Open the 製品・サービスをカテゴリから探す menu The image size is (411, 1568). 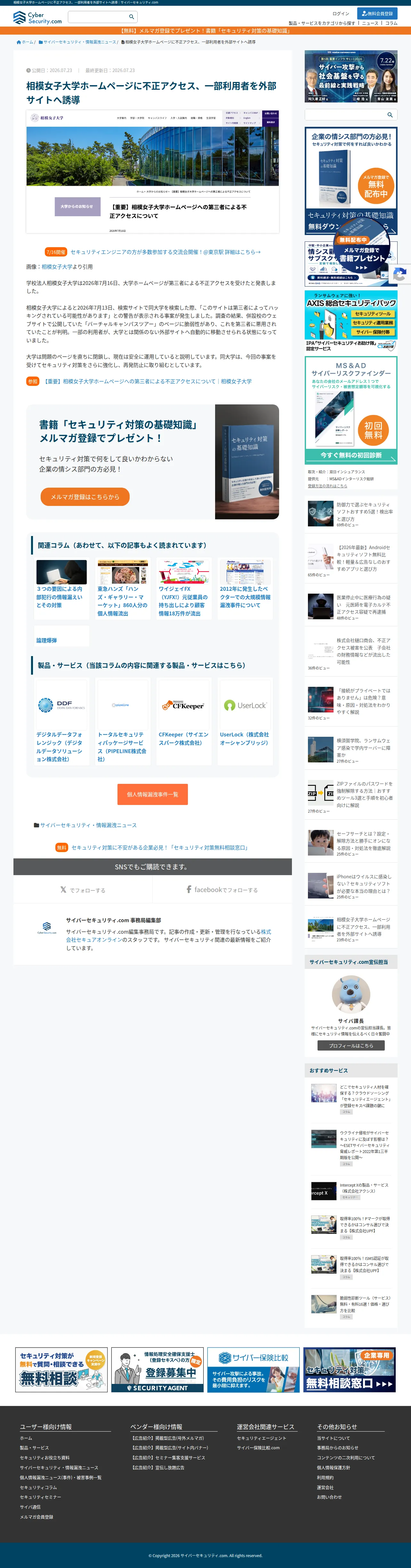(322, 23)
